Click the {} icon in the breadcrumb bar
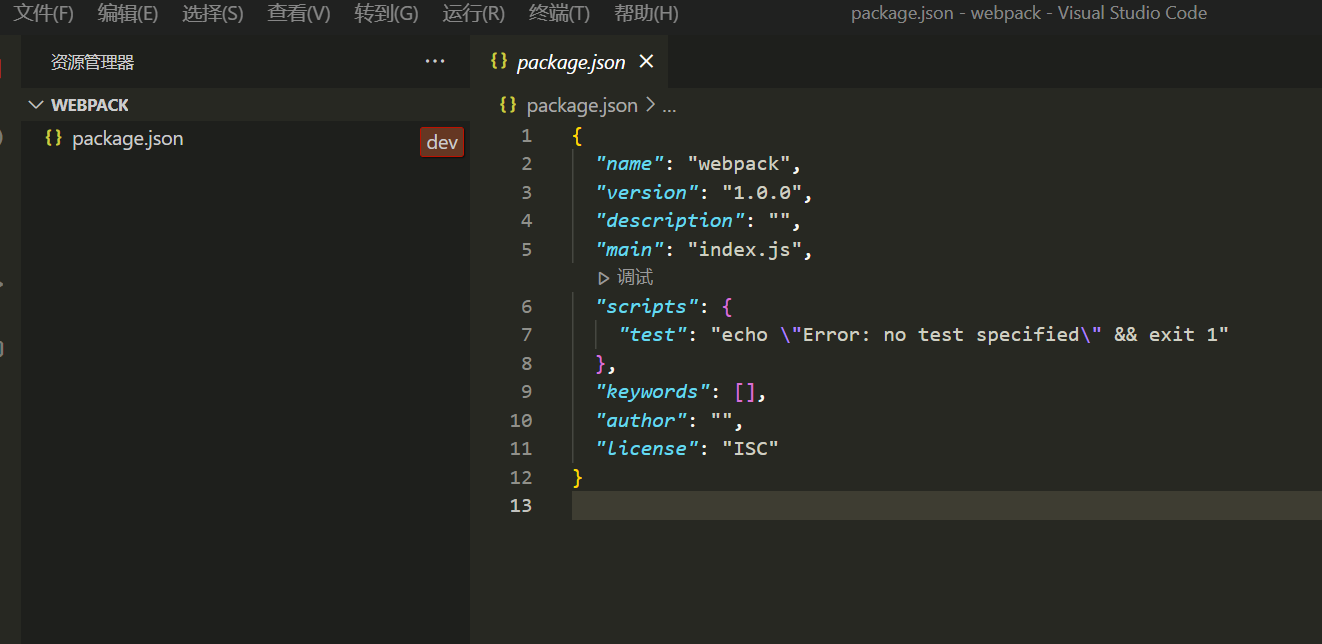The image size is (1322, 644). point(507,104)
